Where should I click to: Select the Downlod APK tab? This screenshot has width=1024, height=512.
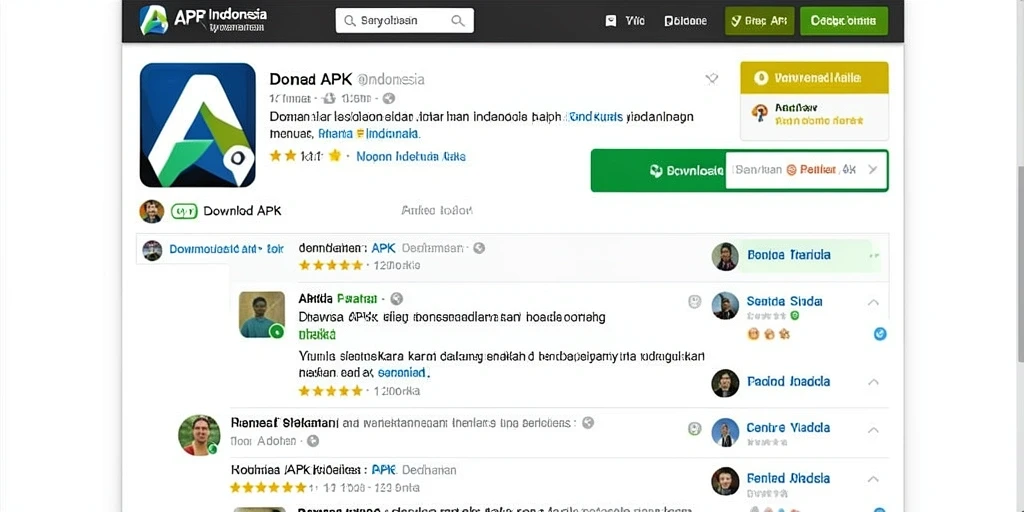coord(242,211)
